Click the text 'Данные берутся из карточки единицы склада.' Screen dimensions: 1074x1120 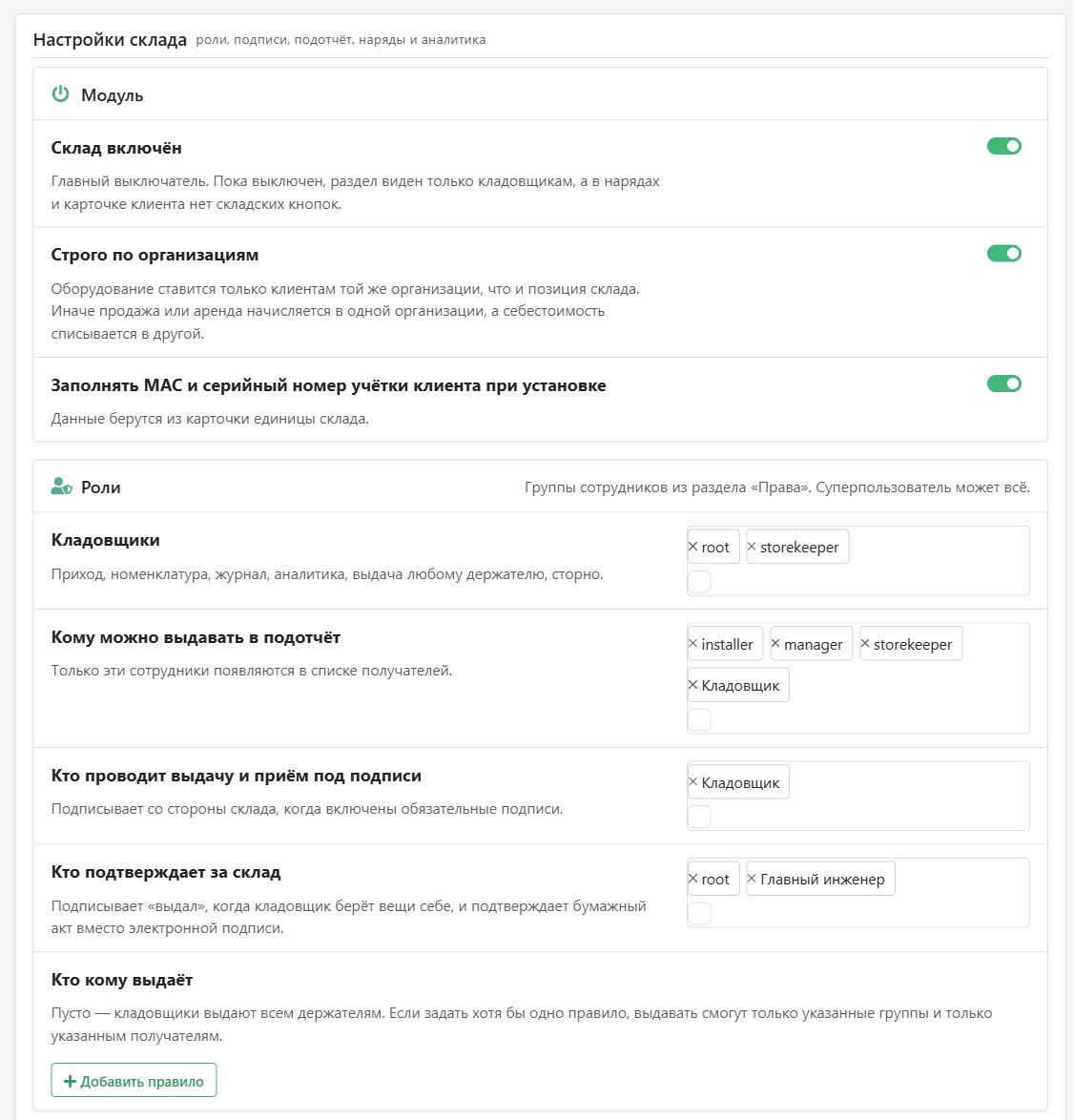tap(210, 419)
